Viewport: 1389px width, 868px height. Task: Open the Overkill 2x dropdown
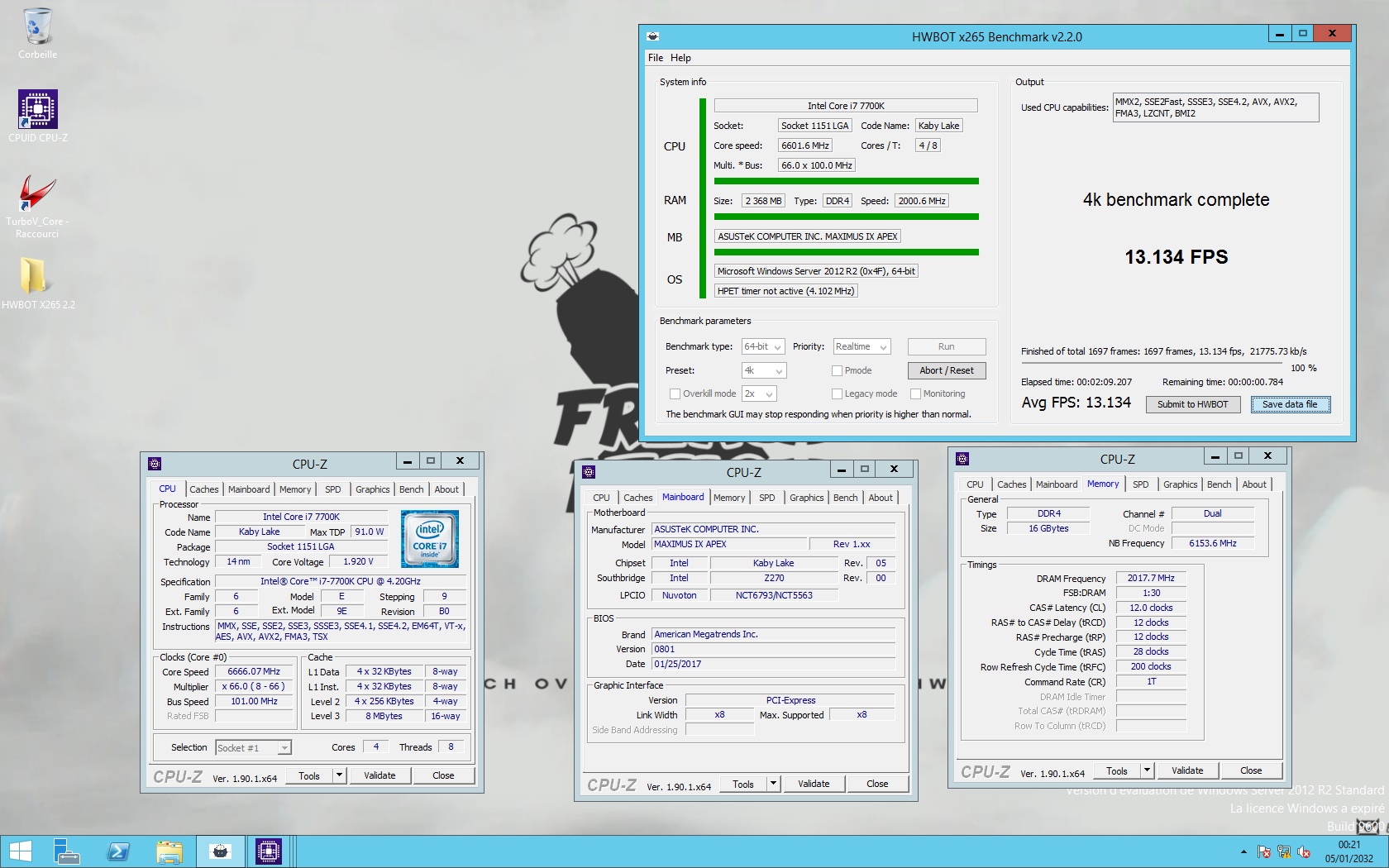(x=759, y=393)
